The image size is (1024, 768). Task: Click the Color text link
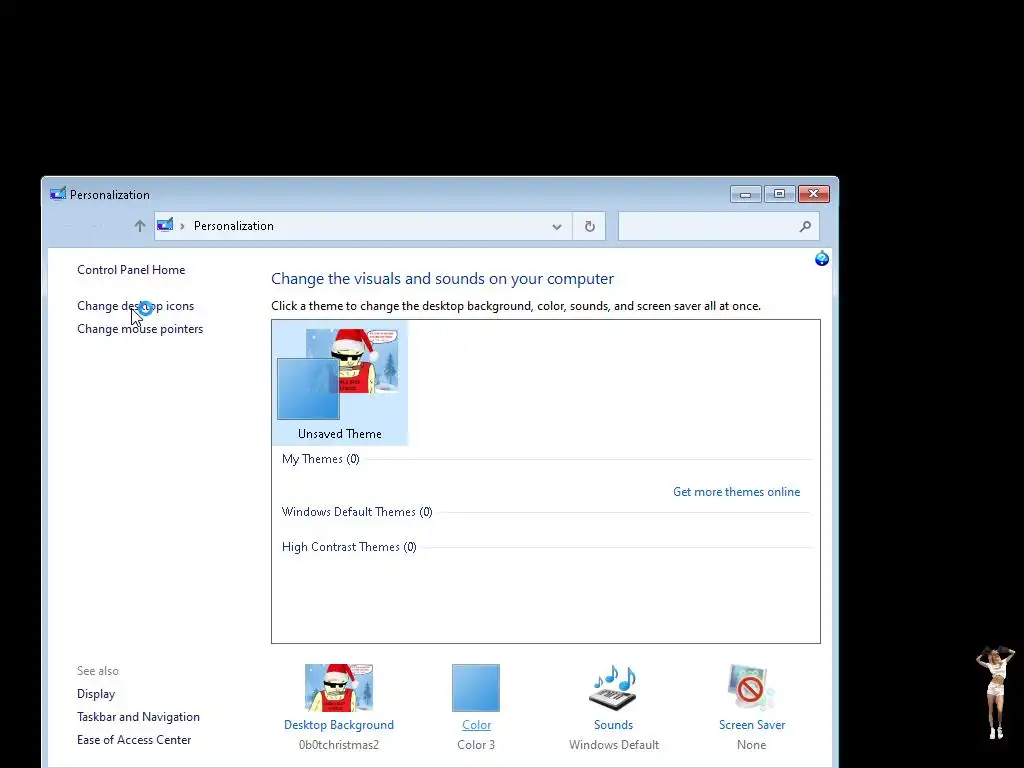(477, 725)
